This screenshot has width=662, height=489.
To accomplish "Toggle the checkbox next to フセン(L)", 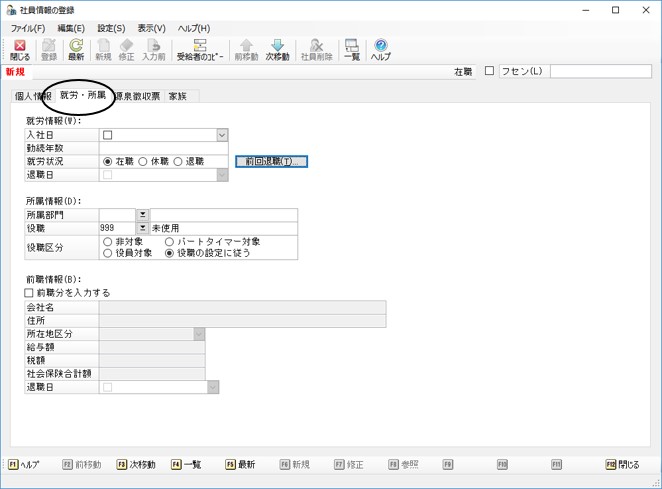I will coord(489,71).
